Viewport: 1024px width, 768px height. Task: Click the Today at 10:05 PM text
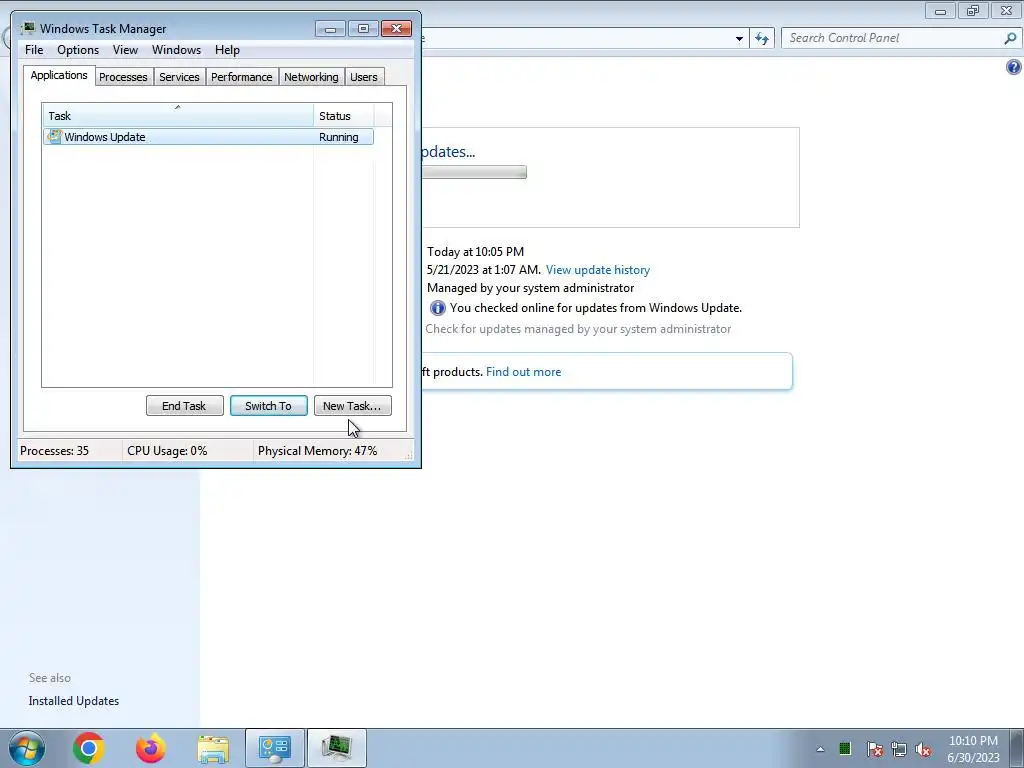pyautogui.click(x=475, y=251)
